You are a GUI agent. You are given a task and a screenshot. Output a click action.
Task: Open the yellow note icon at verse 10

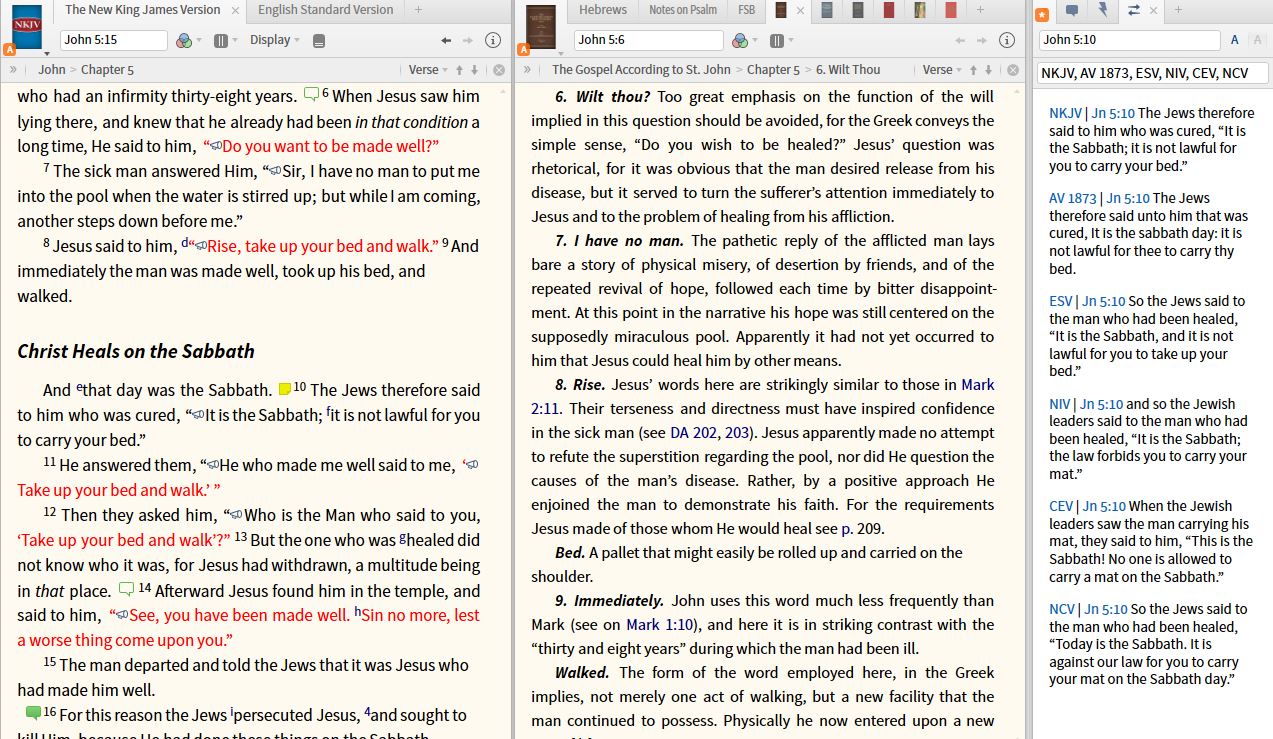(285, 389)
